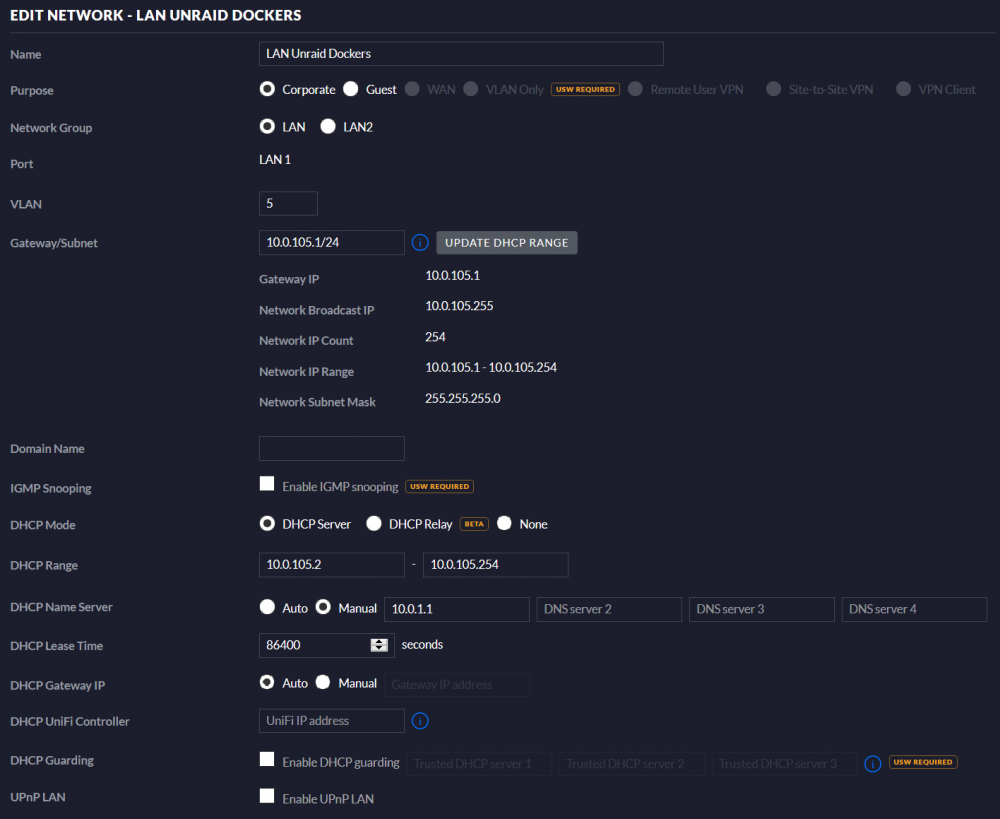Set DHCP Gateway IP to Auto
The height and width of the screenshot is (819, 1000).
pos(267,682)
